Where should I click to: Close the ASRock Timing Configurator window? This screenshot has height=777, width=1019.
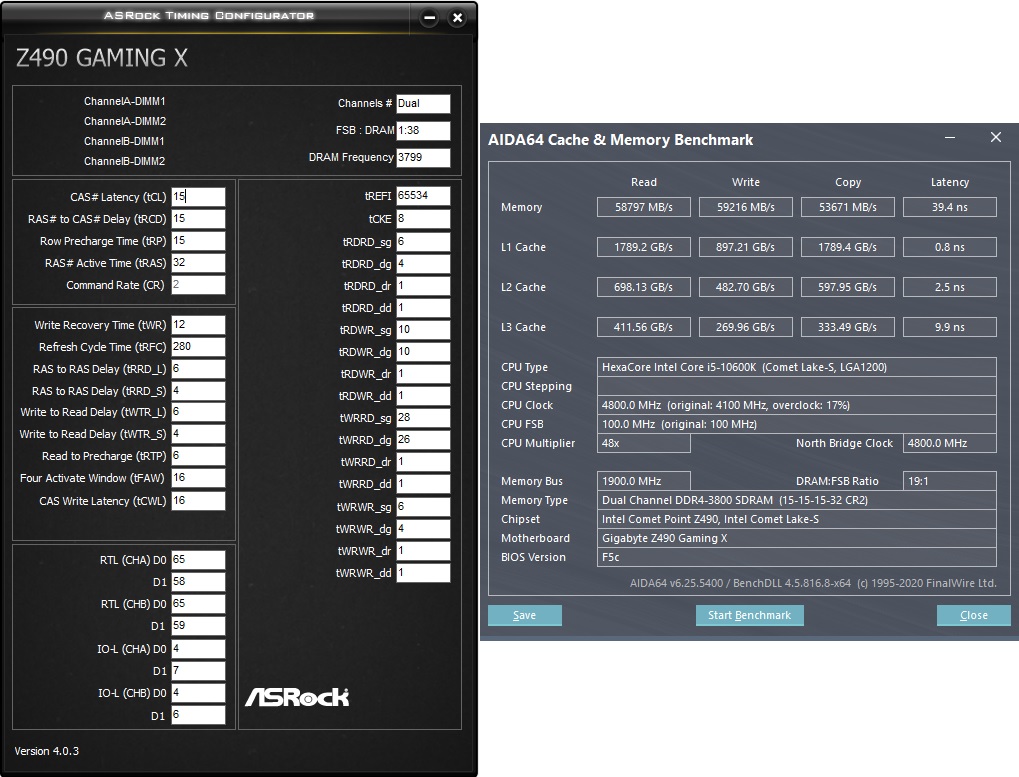[x=458, y=18]
